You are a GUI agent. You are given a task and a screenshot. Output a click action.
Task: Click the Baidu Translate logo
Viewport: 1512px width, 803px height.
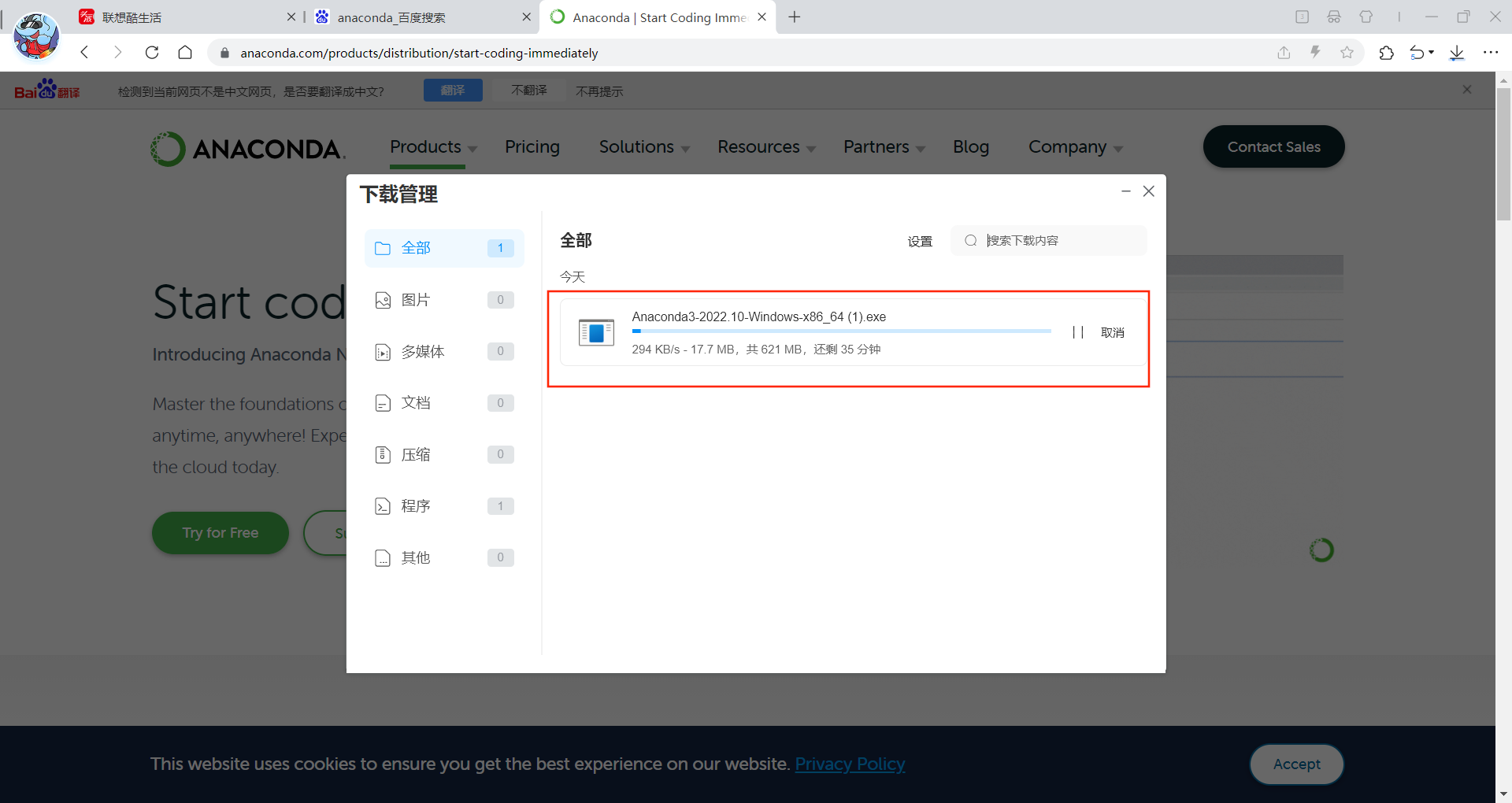47,90
